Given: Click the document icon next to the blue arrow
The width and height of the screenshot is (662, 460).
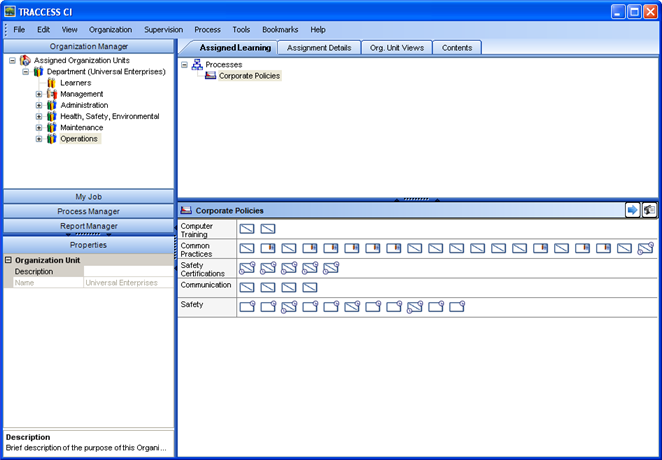Looking at the screenshot, I should click(649, 210).
